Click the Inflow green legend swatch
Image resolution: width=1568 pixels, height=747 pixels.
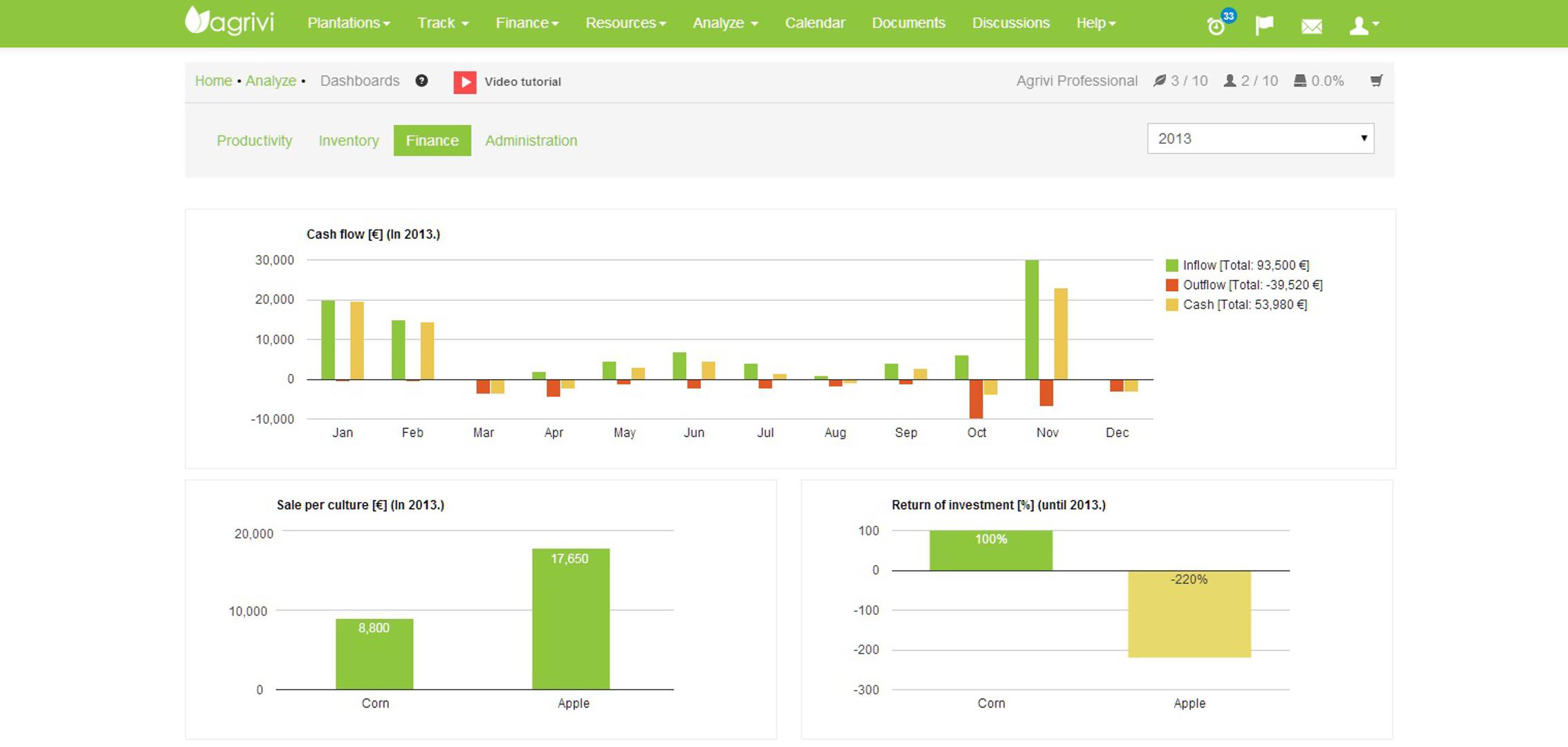click(1172, 266)
